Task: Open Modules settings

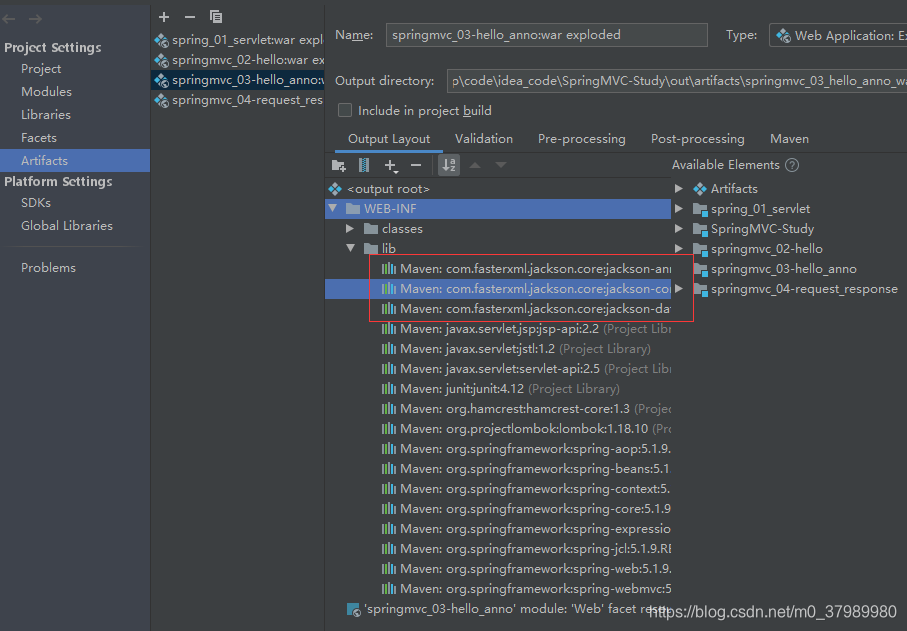Action: [x=46, y=91]
